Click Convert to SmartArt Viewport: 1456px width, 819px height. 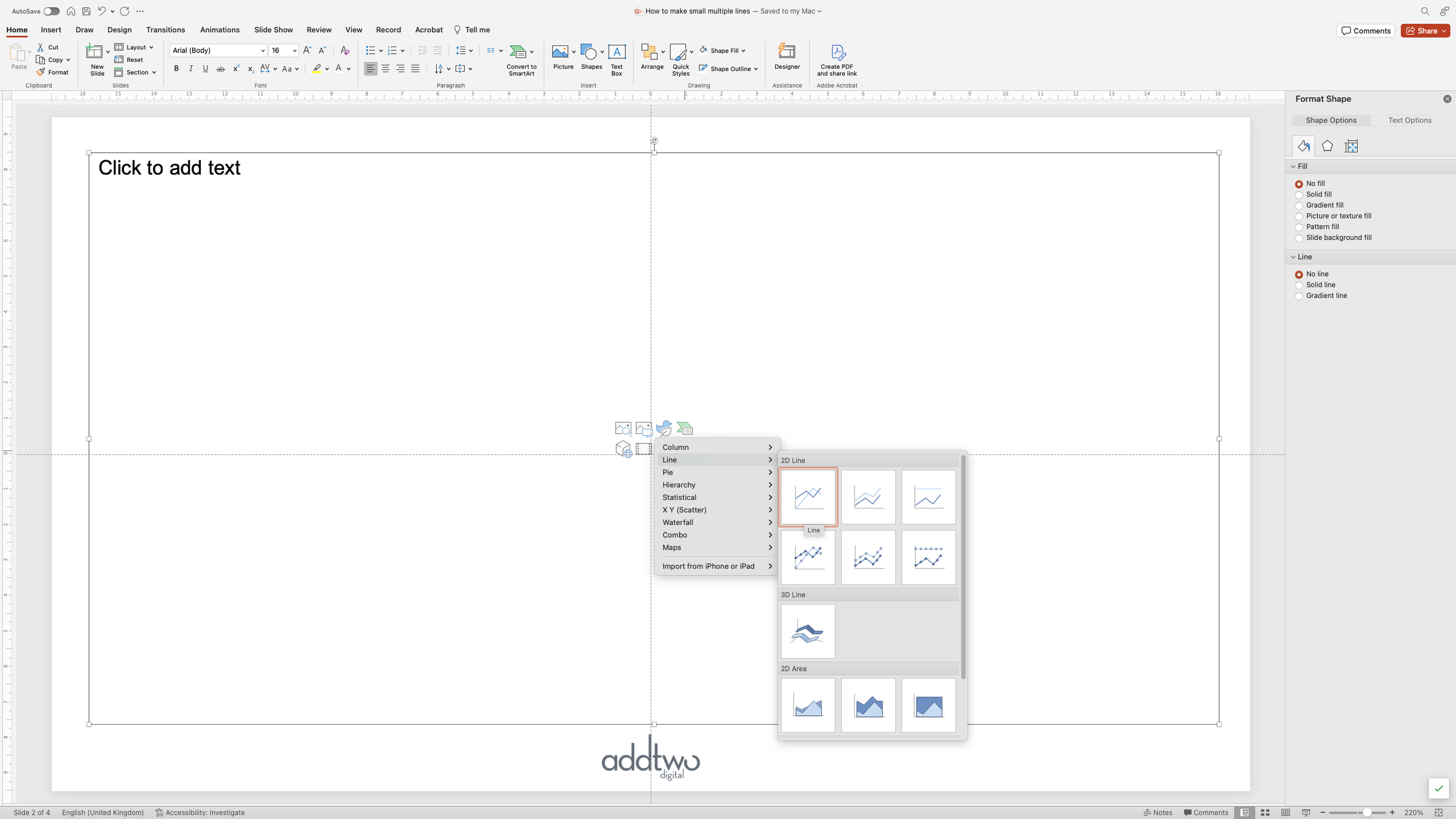tap(521, 59)
